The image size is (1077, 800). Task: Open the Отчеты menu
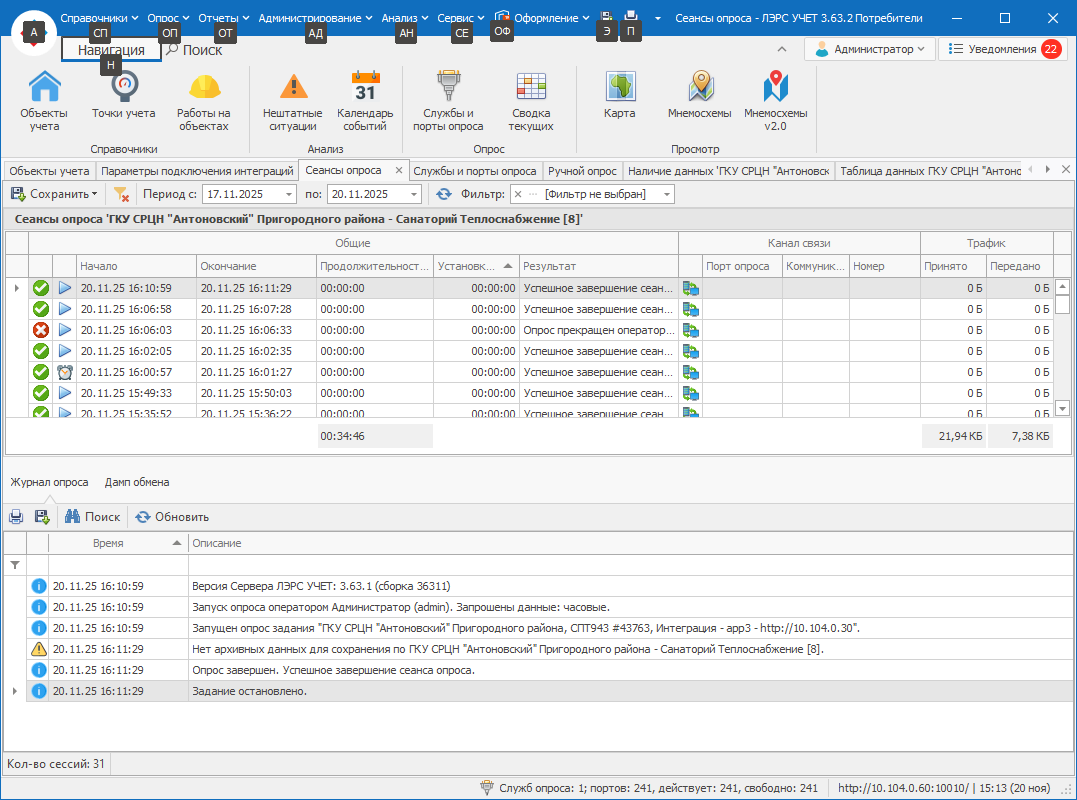pos(218,18)
